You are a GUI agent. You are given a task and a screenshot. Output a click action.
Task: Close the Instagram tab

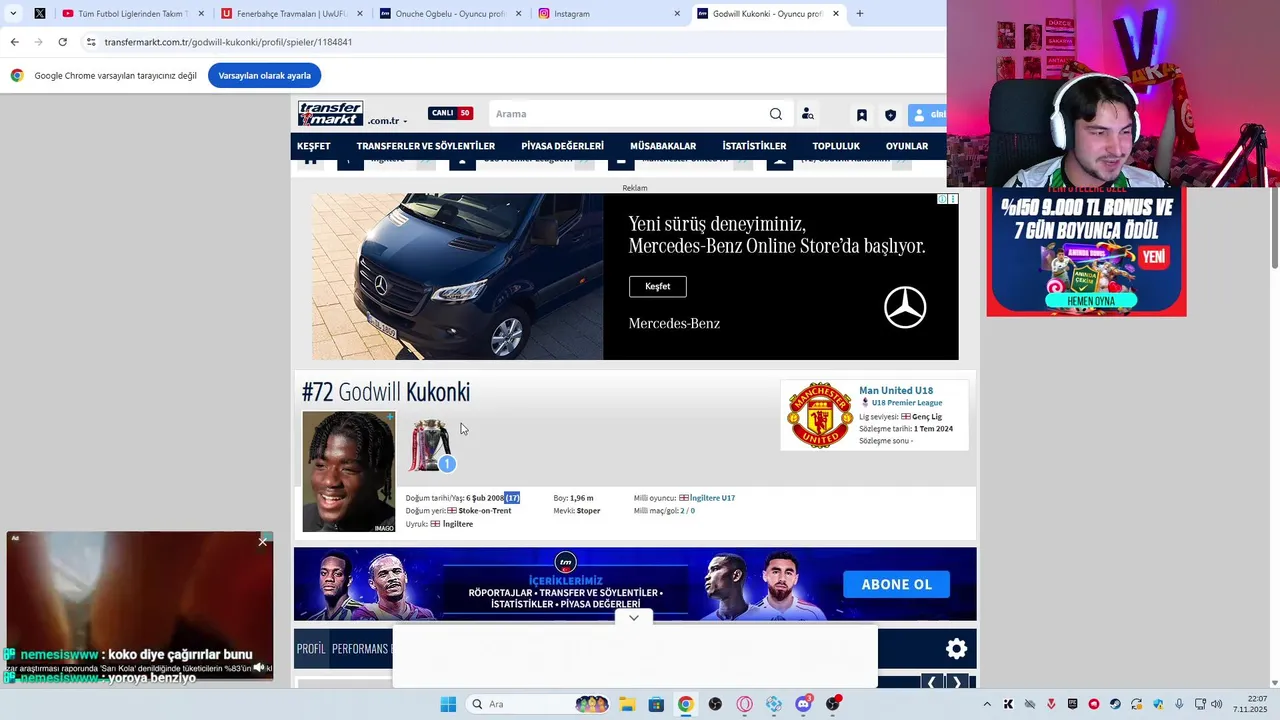pyautogui.click(x=677, y=14)
